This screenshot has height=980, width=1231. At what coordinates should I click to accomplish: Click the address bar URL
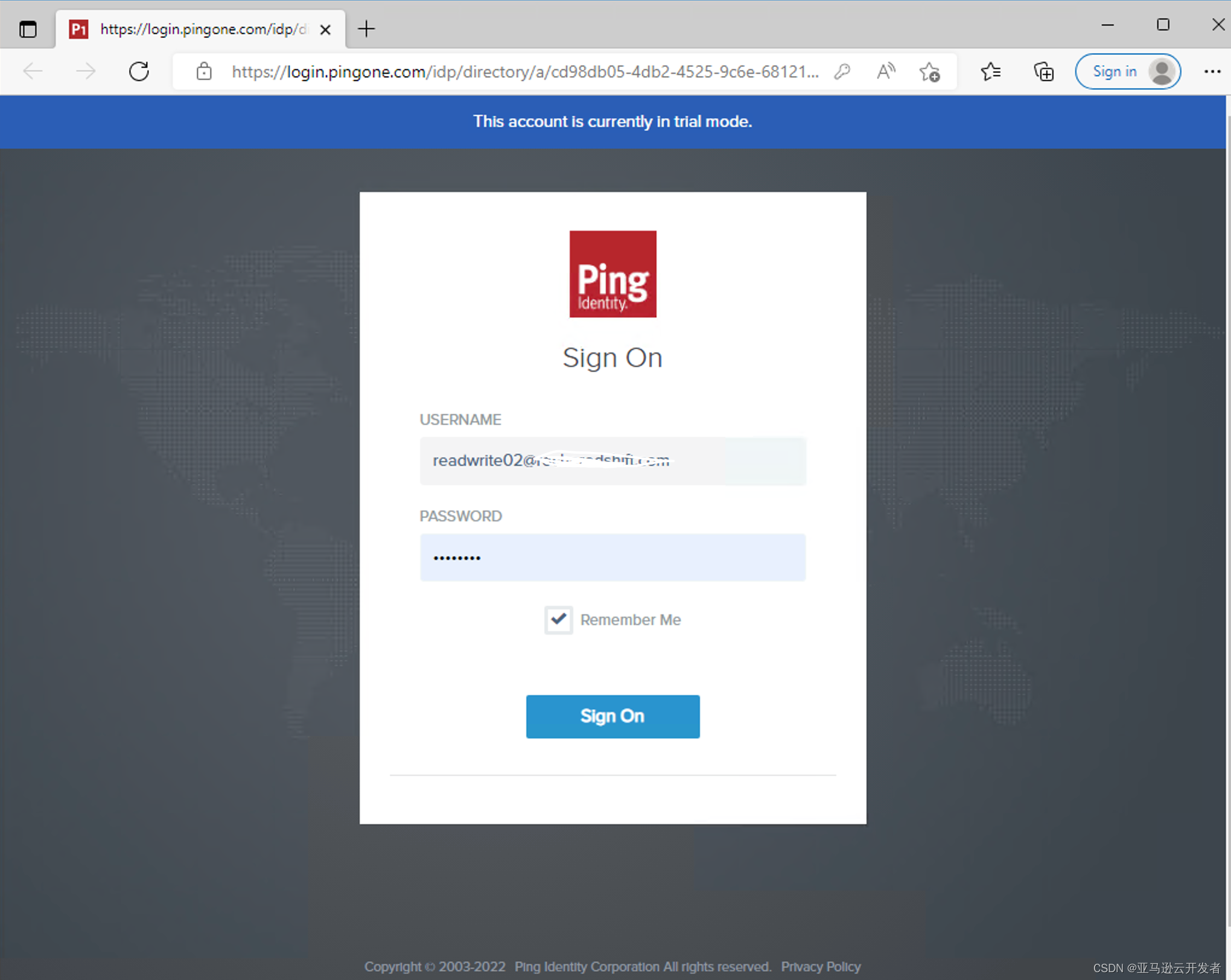coord(524,72)
